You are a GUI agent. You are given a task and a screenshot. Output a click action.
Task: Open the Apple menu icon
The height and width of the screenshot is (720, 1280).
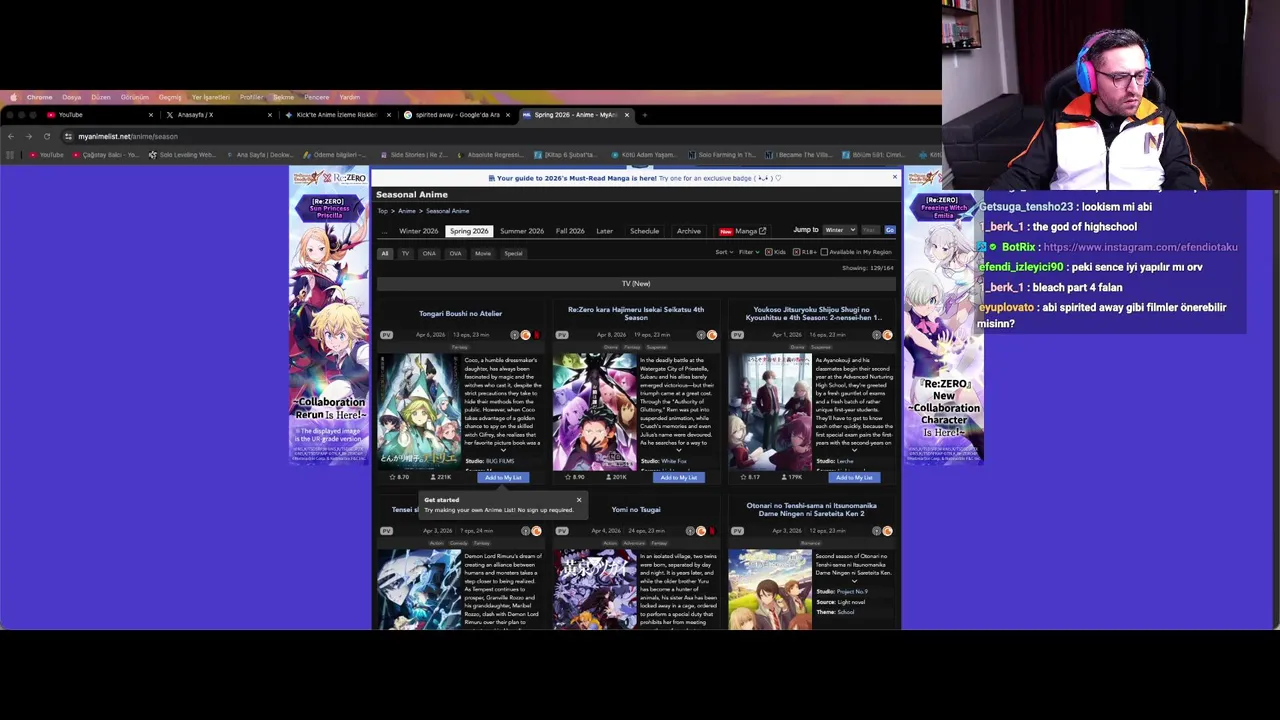(13, 97)
